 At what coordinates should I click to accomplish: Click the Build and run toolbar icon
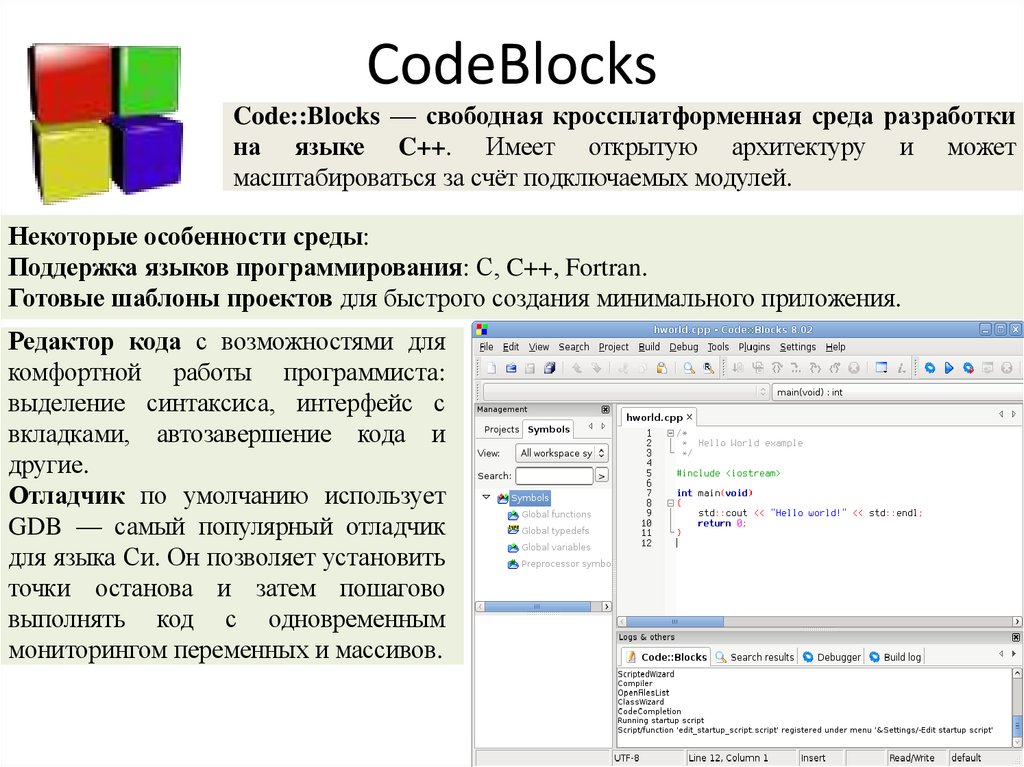[966, 366]
